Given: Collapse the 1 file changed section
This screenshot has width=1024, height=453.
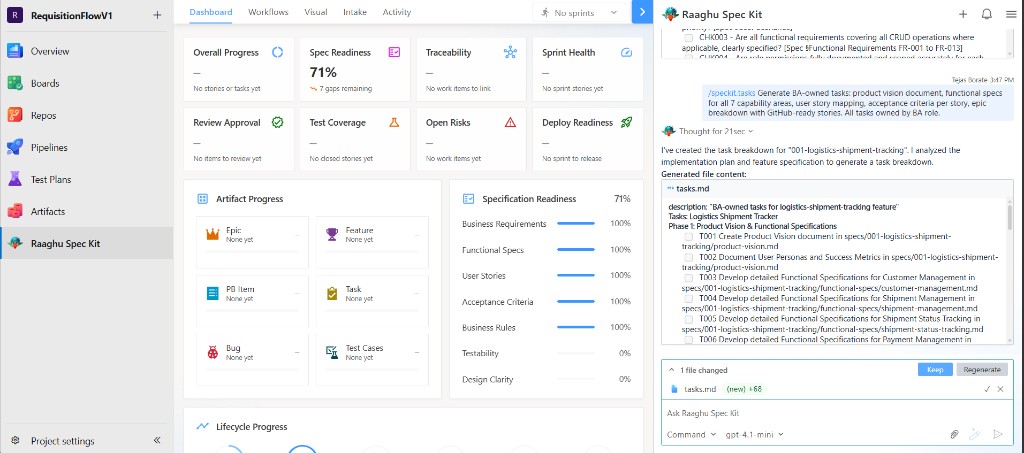Looking at the screenshot, I should 671,370.
